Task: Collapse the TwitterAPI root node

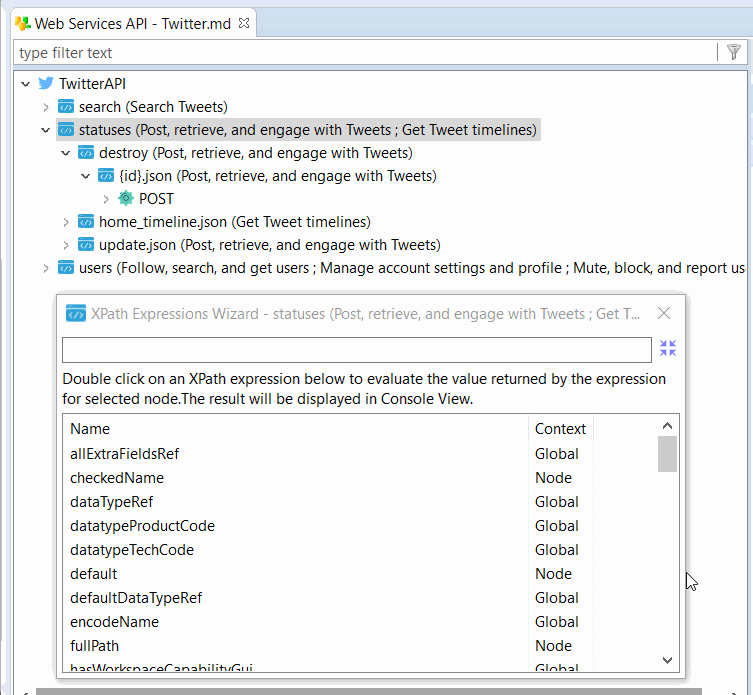Action: (26, 84)
